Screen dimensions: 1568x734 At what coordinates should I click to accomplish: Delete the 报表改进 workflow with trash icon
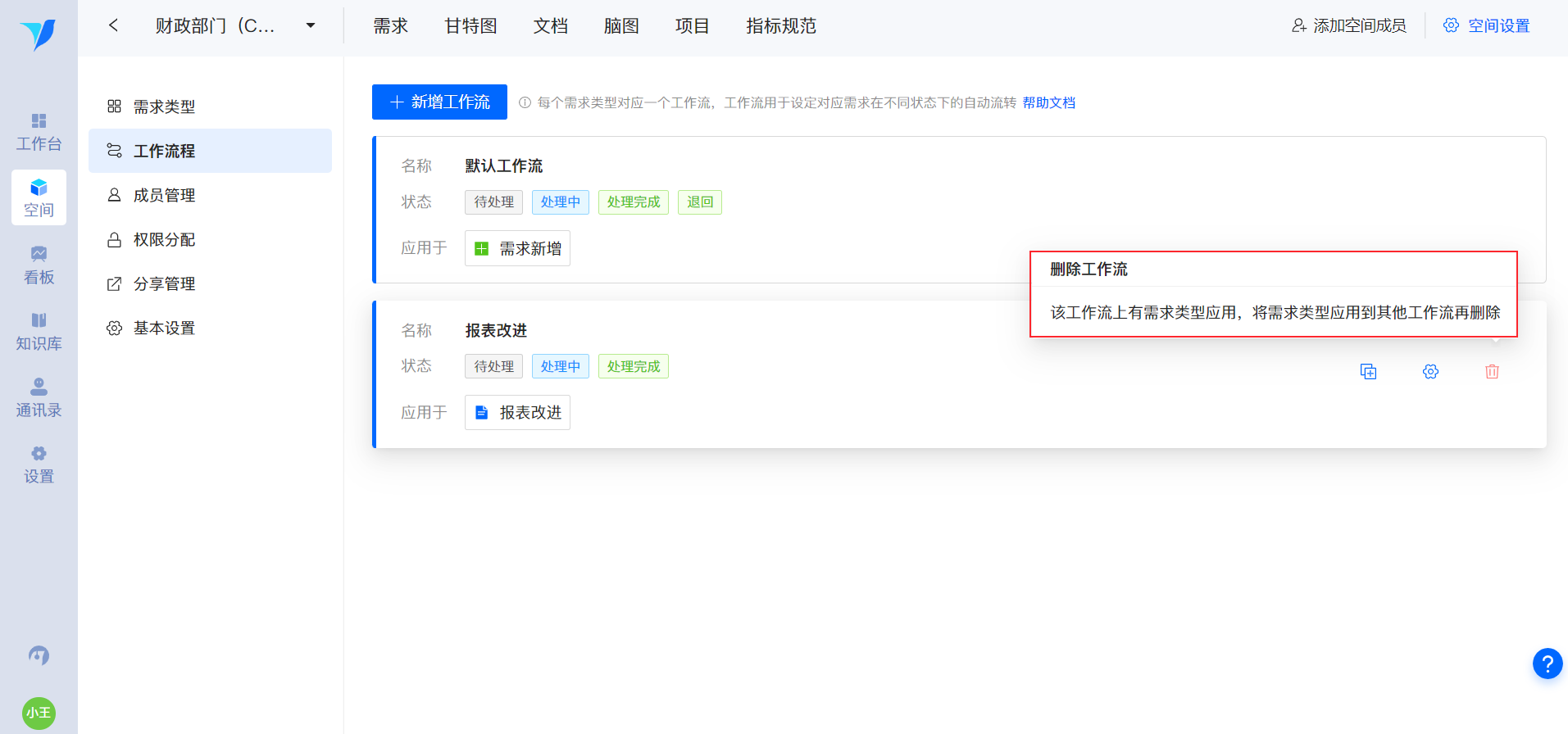(x=1492, y=372)
